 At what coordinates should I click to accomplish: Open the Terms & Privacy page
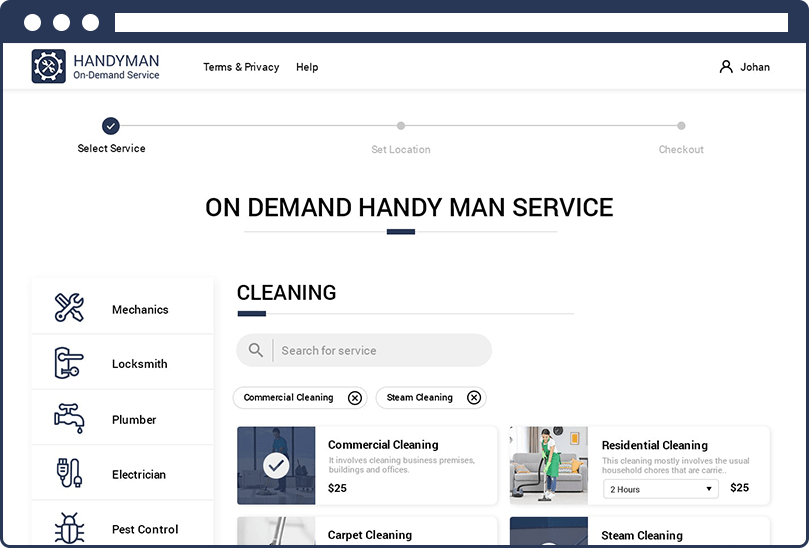point(241,67)
